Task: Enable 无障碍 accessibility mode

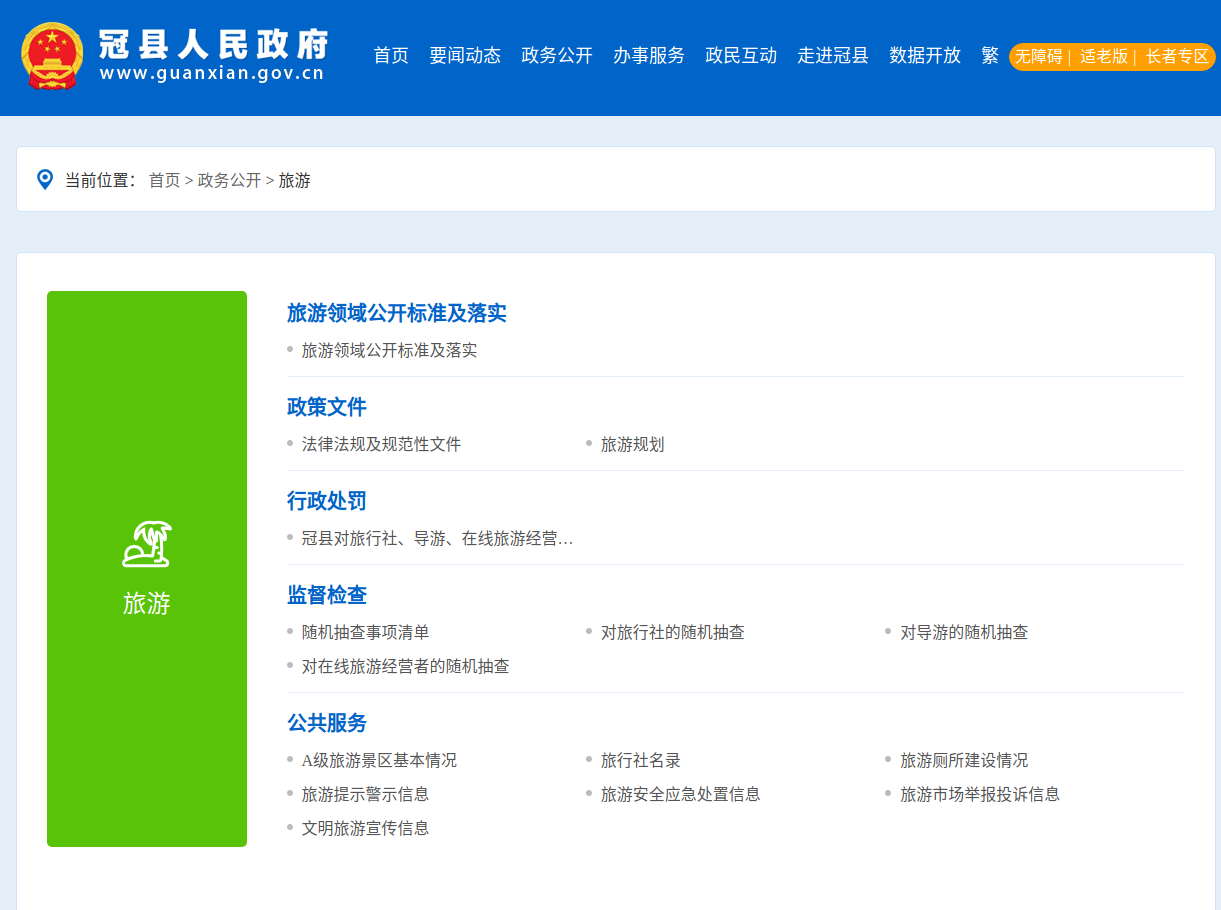Action: pyautogui.click(x=1039, y=57)
